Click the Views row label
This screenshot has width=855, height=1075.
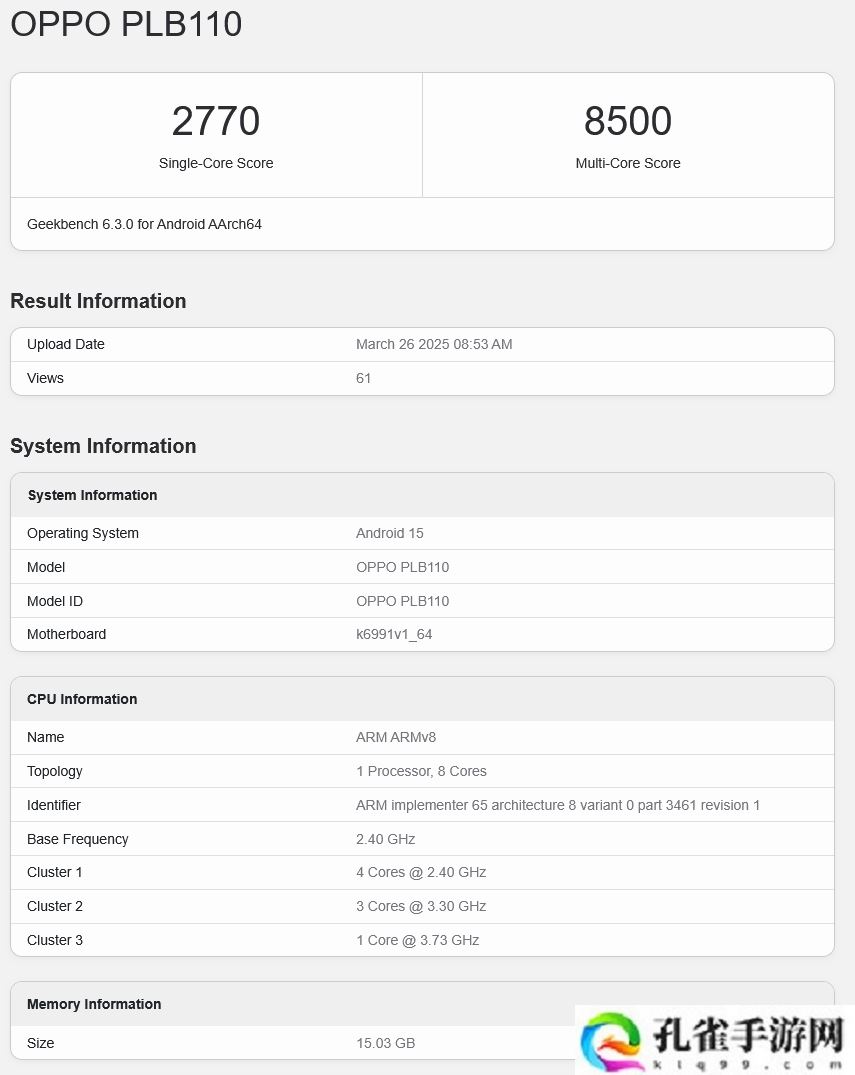(45, 378)
